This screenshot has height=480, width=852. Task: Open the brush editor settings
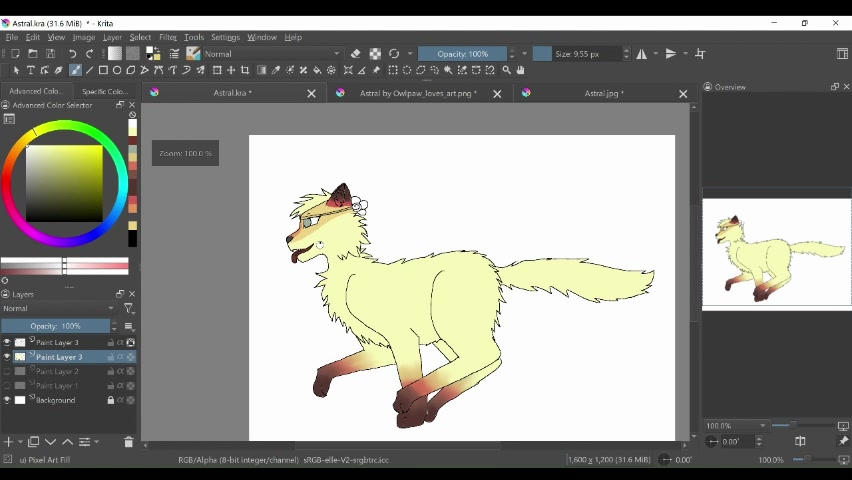(174, 53)
